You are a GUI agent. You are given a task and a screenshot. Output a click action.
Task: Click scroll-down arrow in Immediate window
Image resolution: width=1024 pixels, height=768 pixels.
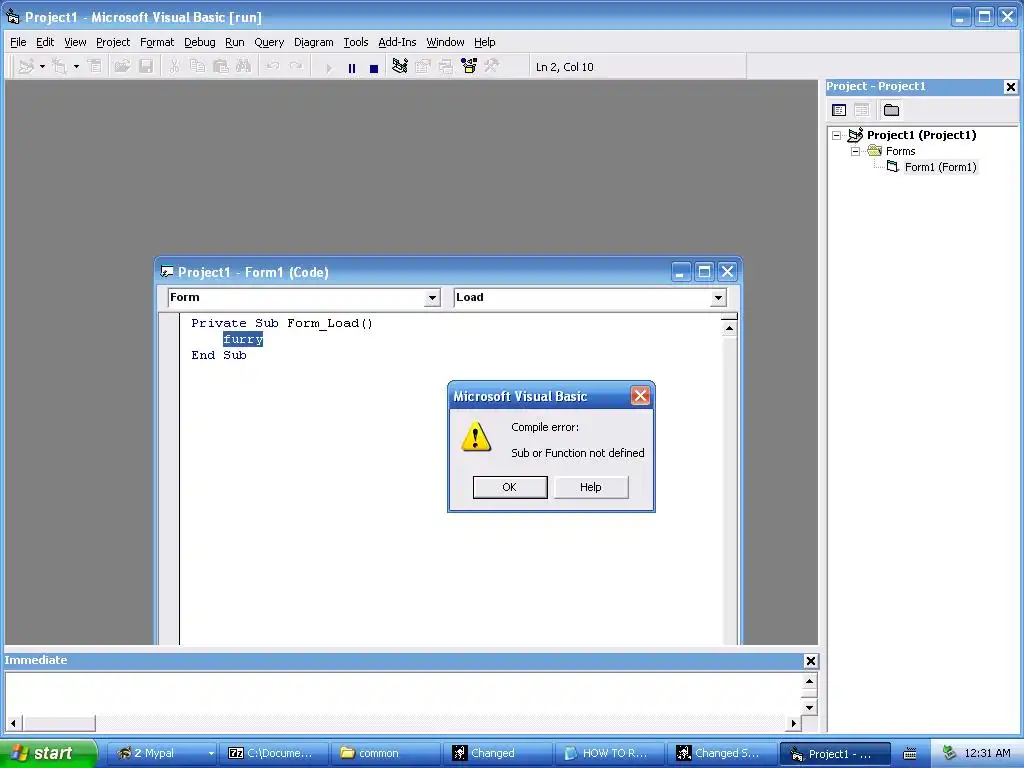[x=809, y=707]
